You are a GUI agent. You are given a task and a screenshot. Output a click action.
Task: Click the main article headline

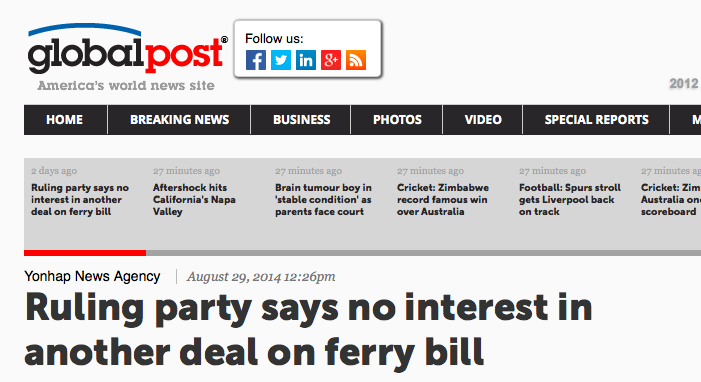coord(308,330)
